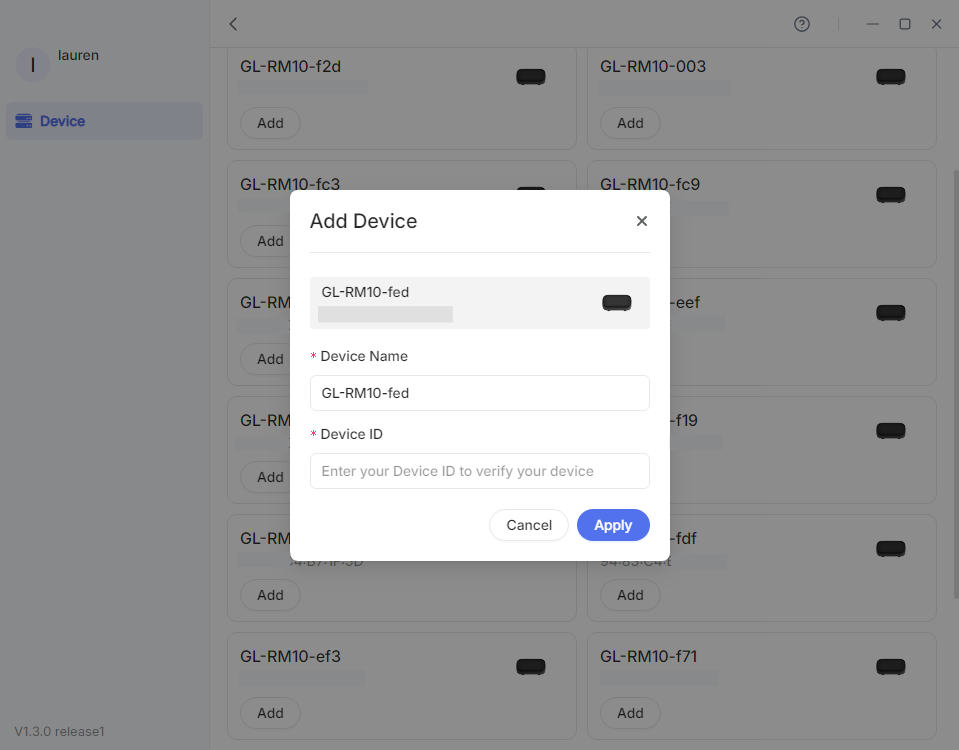Apply the Add Device form
The height and width of the screenshot is (750, 959).
tap(612, 524)
